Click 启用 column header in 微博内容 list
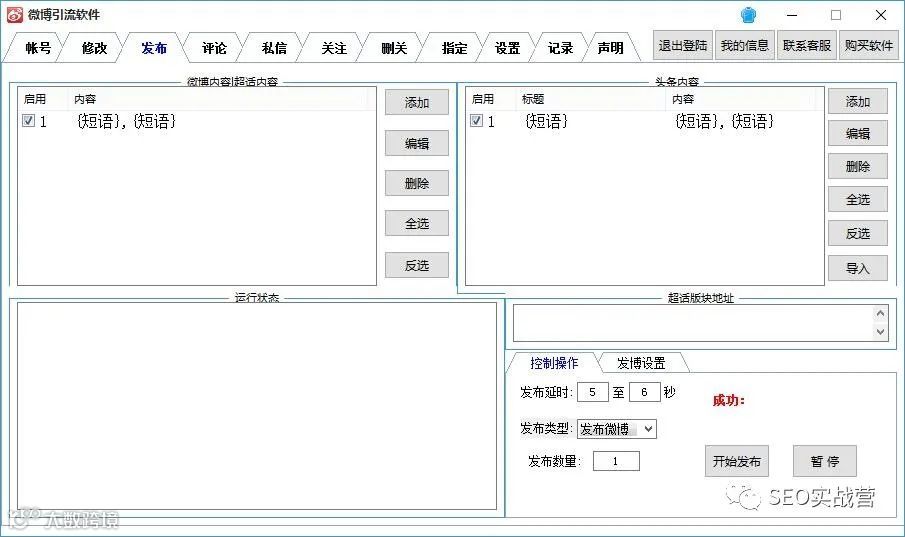This screenshot has width=905, height=537. (43, 99)
